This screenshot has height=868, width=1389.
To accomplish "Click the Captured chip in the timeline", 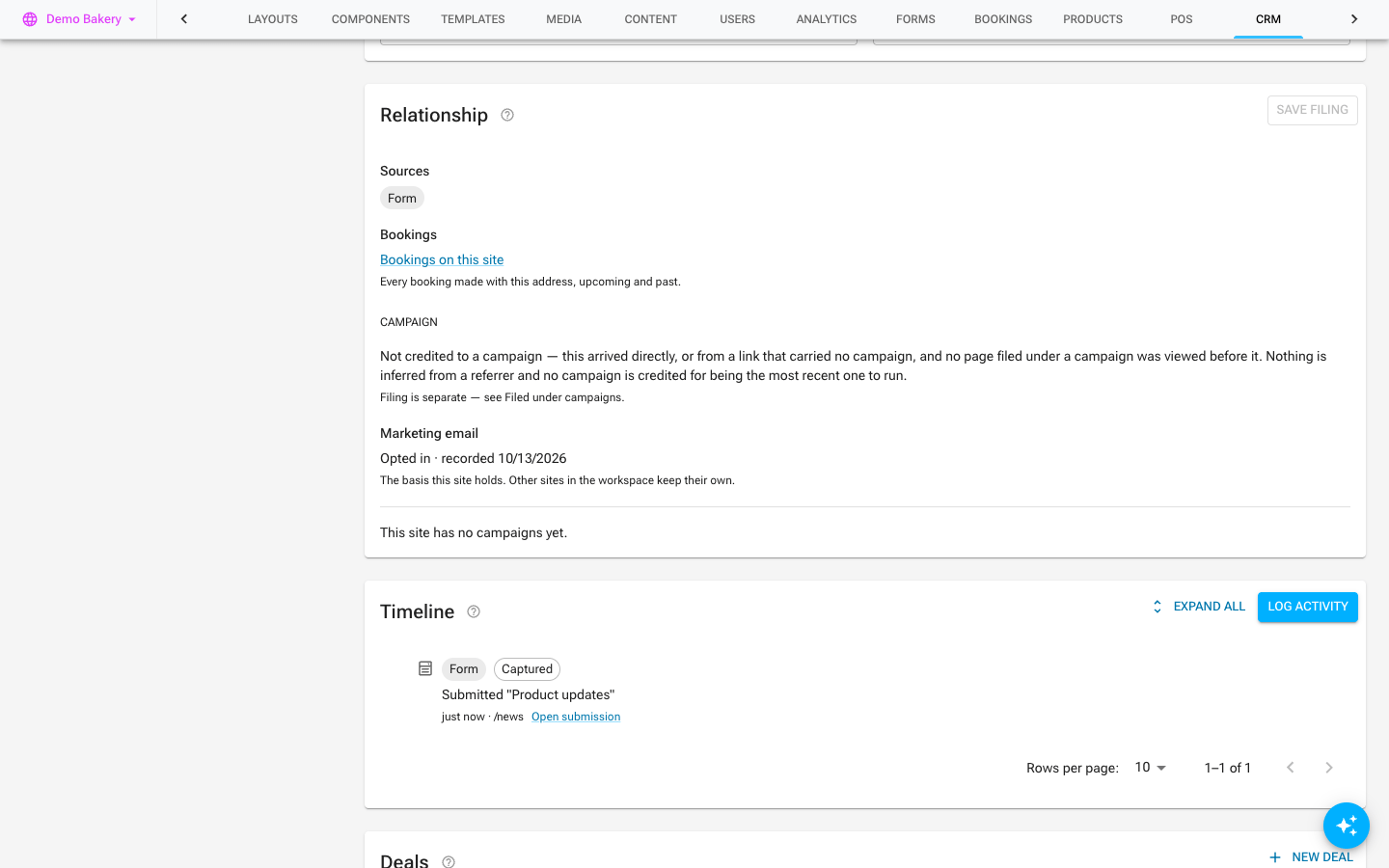I will (x=527, y=669).
